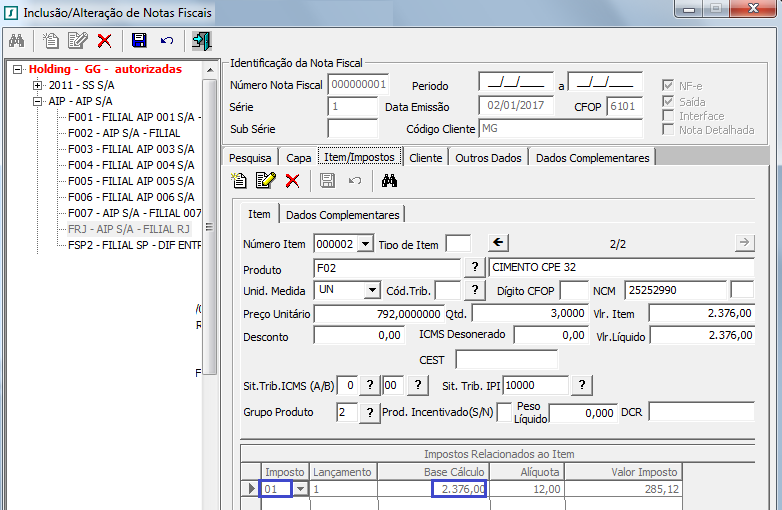Click the question mark lookup next to Produto
Screen dimensions: 782x510
(x=475, y=269)
